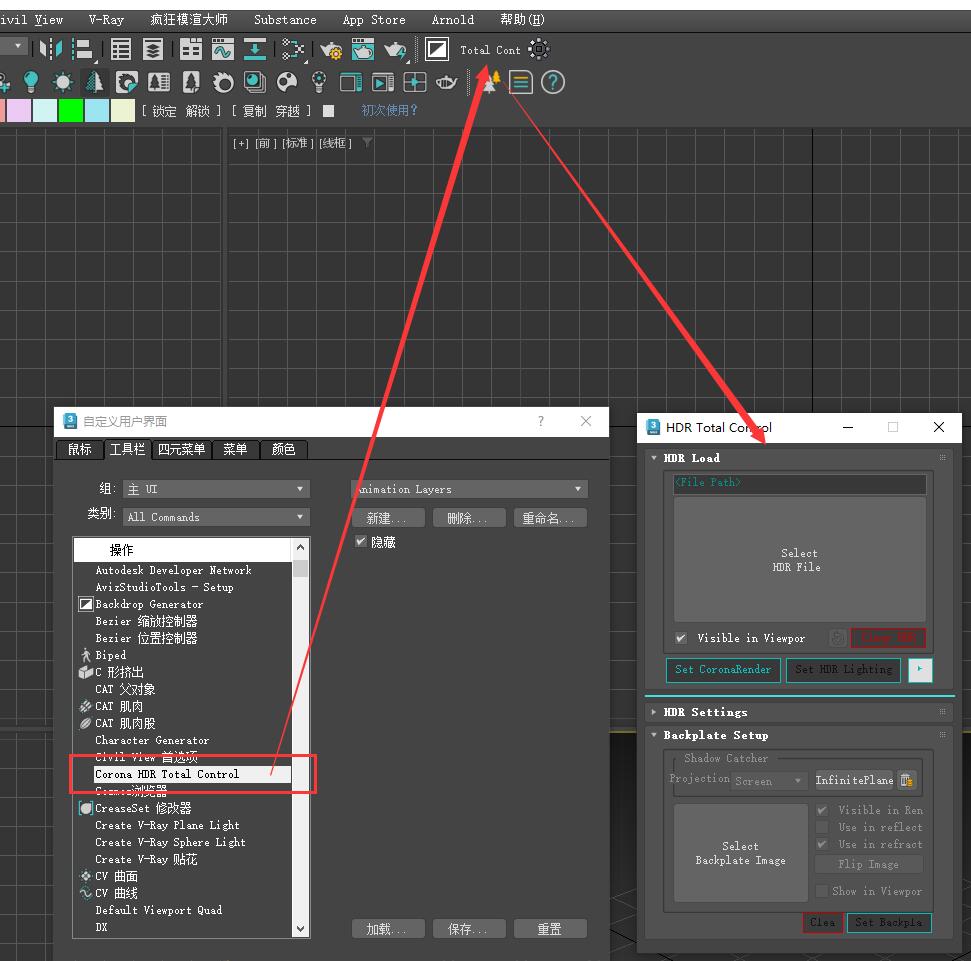Viewport: 971px width, 961px height.
Task: Click the 重命名... button
Action: [x=550, y=518]
